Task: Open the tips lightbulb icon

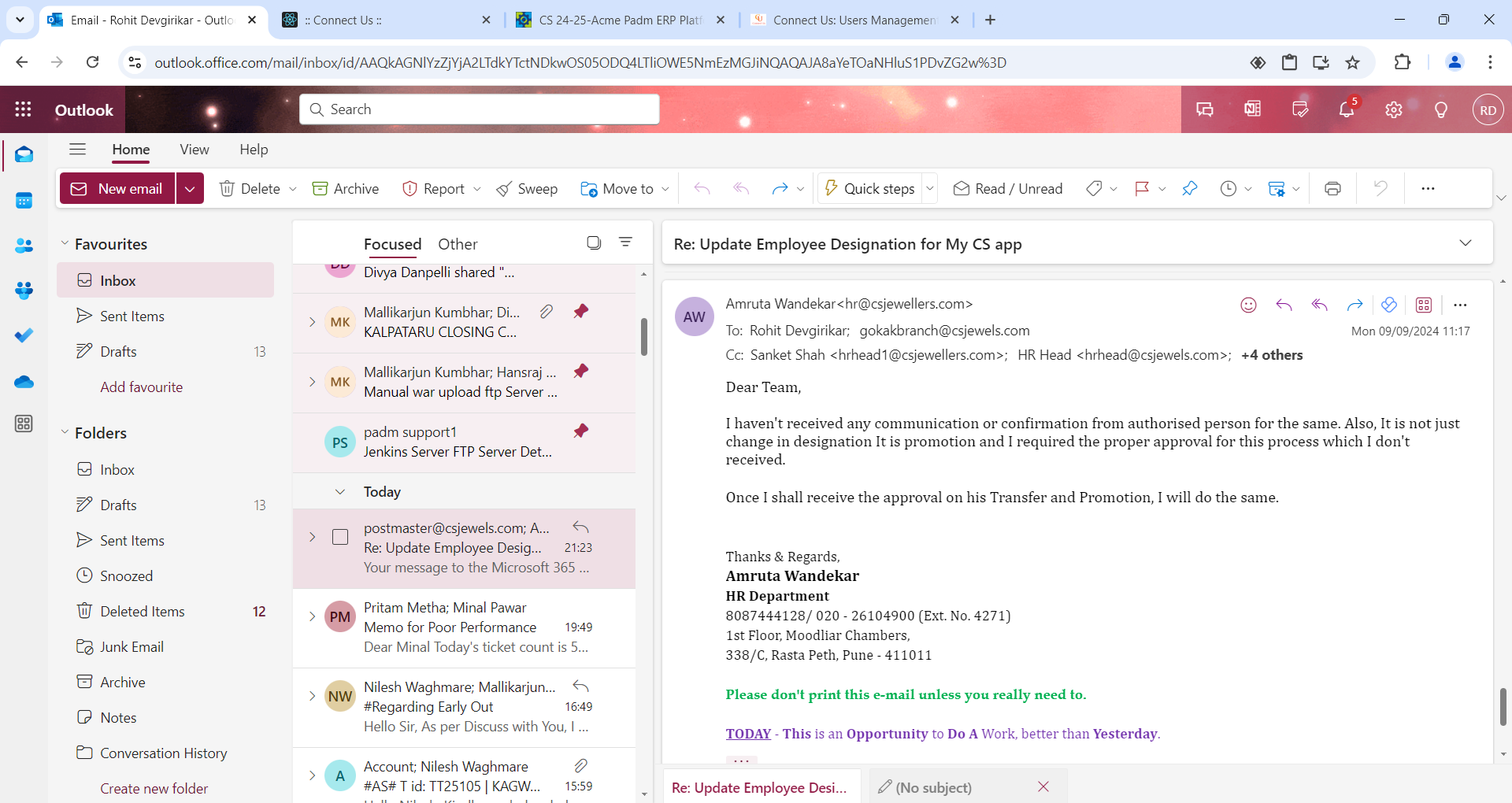Action: click(1441, 109)
